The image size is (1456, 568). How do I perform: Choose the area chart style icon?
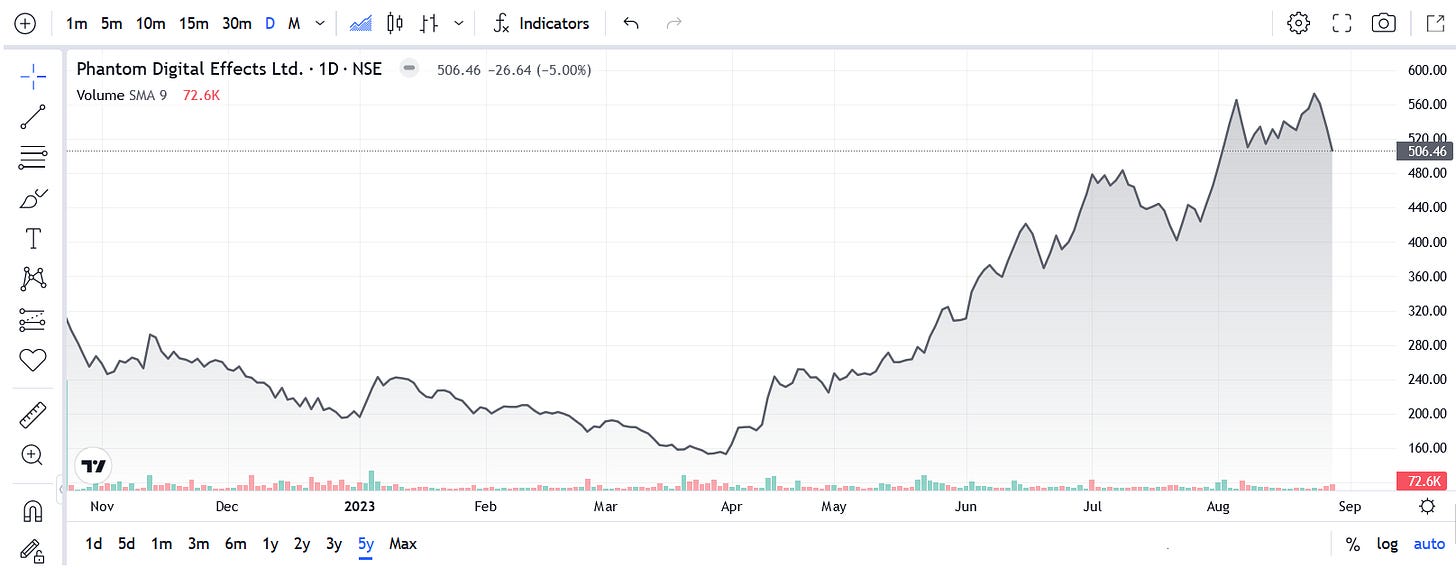click(361, 23)
